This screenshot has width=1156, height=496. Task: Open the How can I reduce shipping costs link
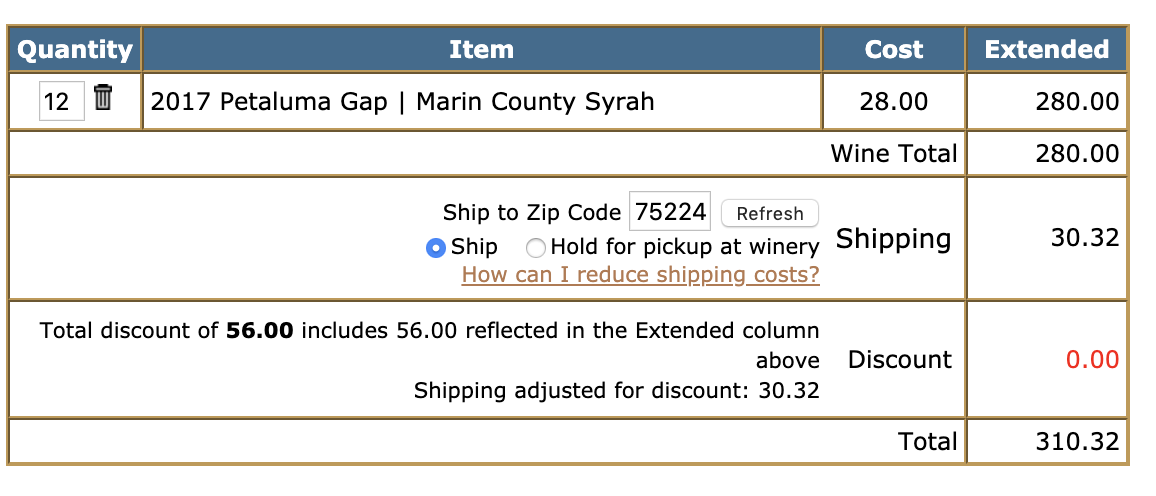point(641,275)
